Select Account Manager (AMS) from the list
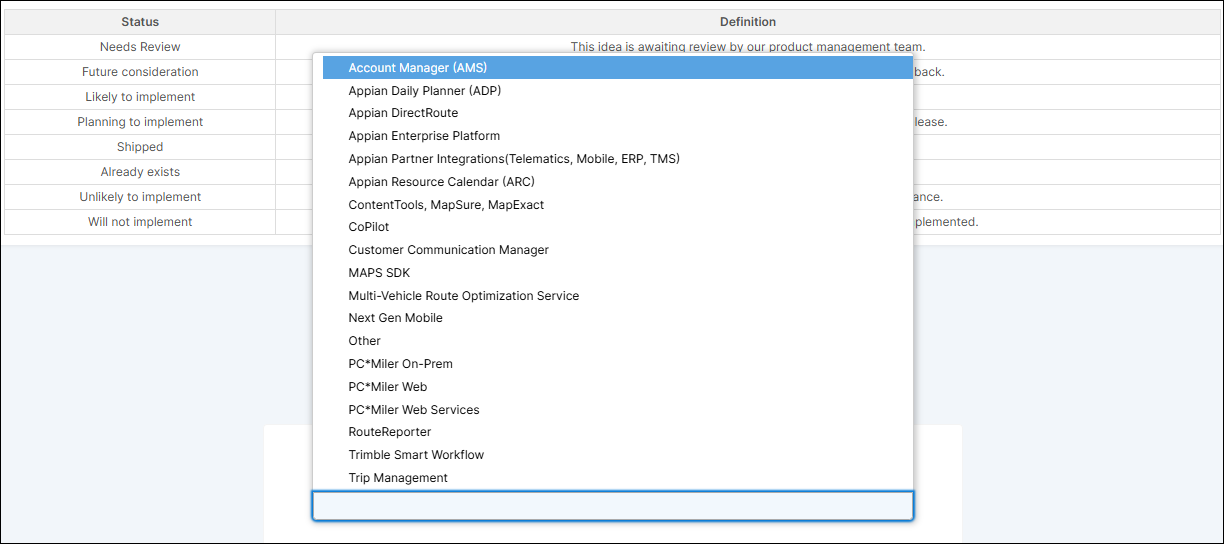The height and width of the screenshot is (544, 1224). coord(418,68)
